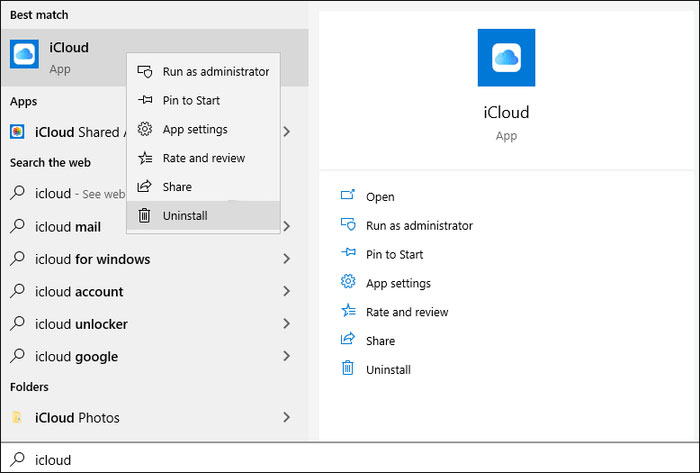Choose Uninstall in the context menu
700x473 pixels.
(204, 216)
